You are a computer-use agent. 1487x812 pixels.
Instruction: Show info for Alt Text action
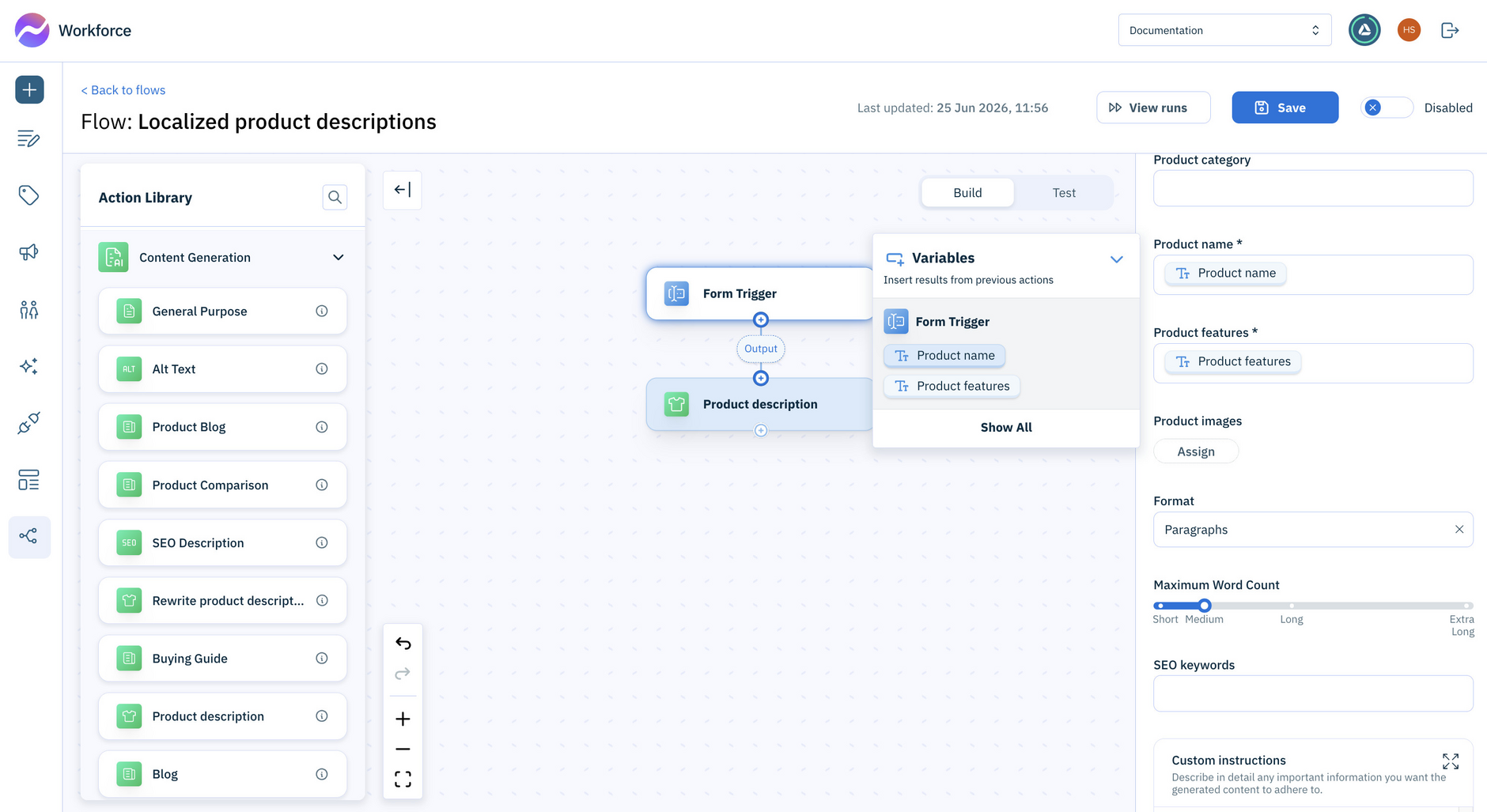pyautogui.click(x=322, y=369)
